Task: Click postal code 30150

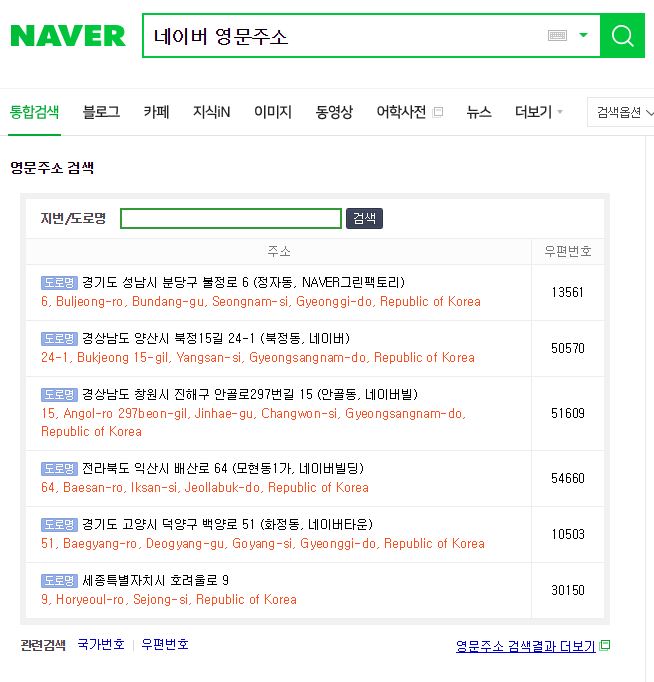Action: [568, 591]
